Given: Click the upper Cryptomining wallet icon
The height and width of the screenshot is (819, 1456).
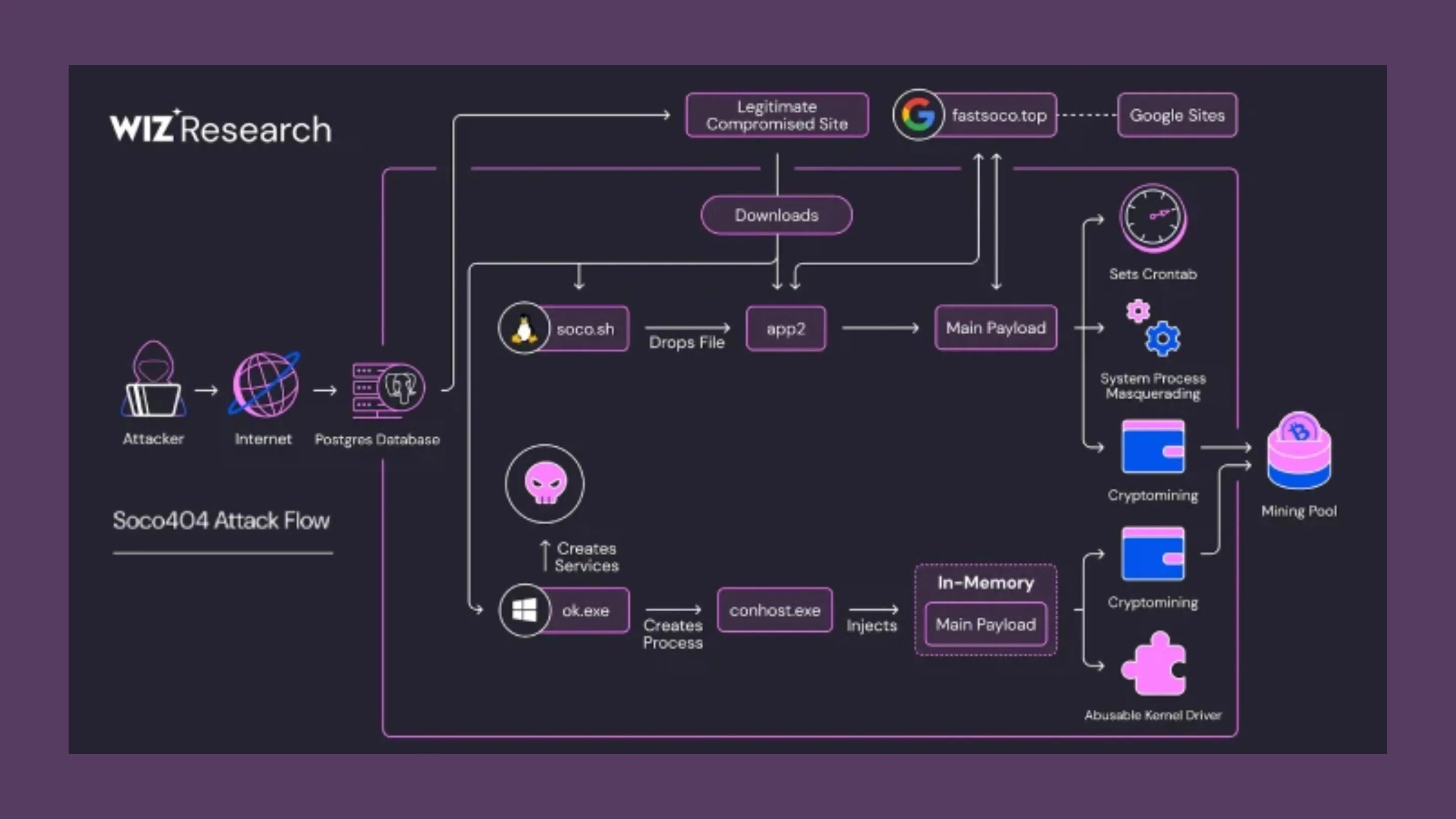Looking at the screenshot, I should pos(1153,446).
